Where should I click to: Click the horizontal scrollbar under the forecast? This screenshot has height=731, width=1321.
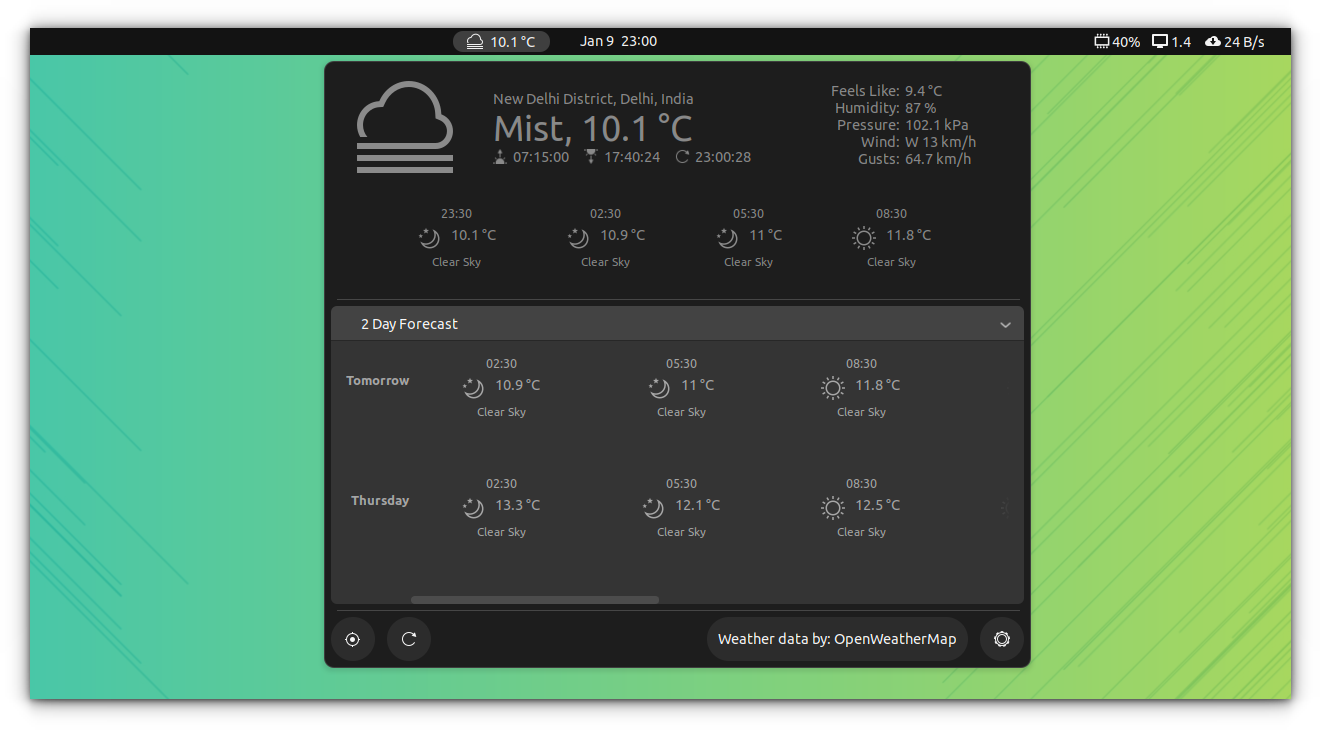point(534,599)
